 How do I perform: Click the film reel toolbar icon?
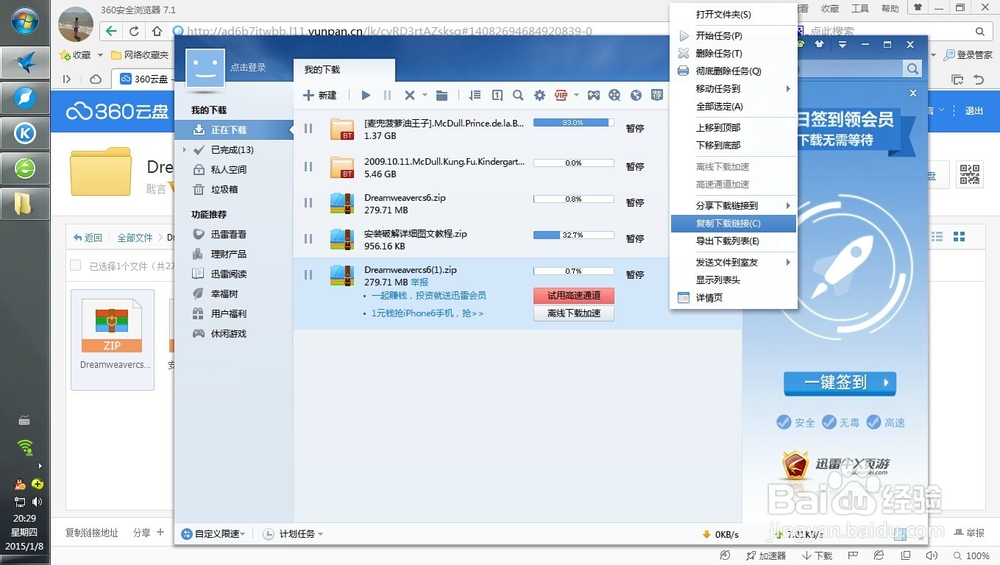615,96
